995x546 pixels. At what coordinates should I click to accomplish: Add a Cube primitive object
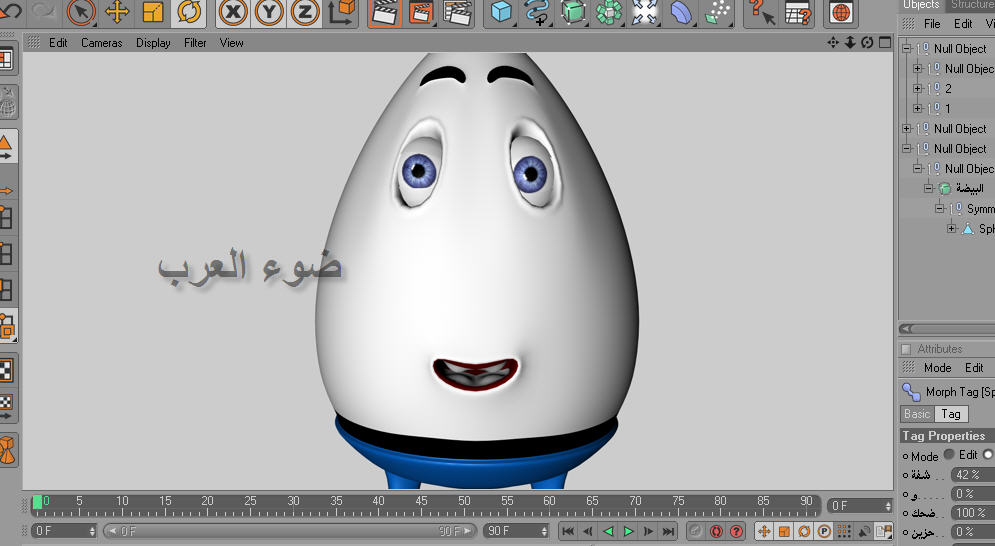501,12
